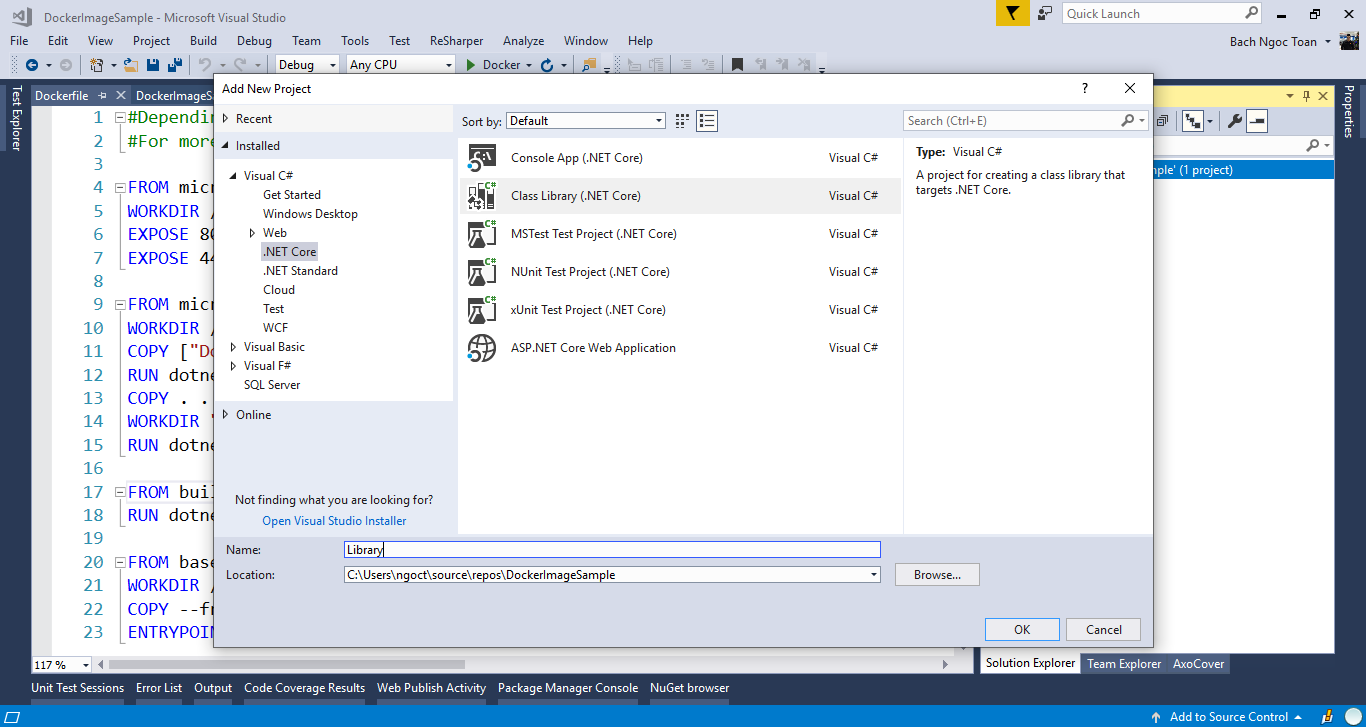Open Solution Explorer properties wrench icon
The image size is (1366, 727).
click(1234, 121)
